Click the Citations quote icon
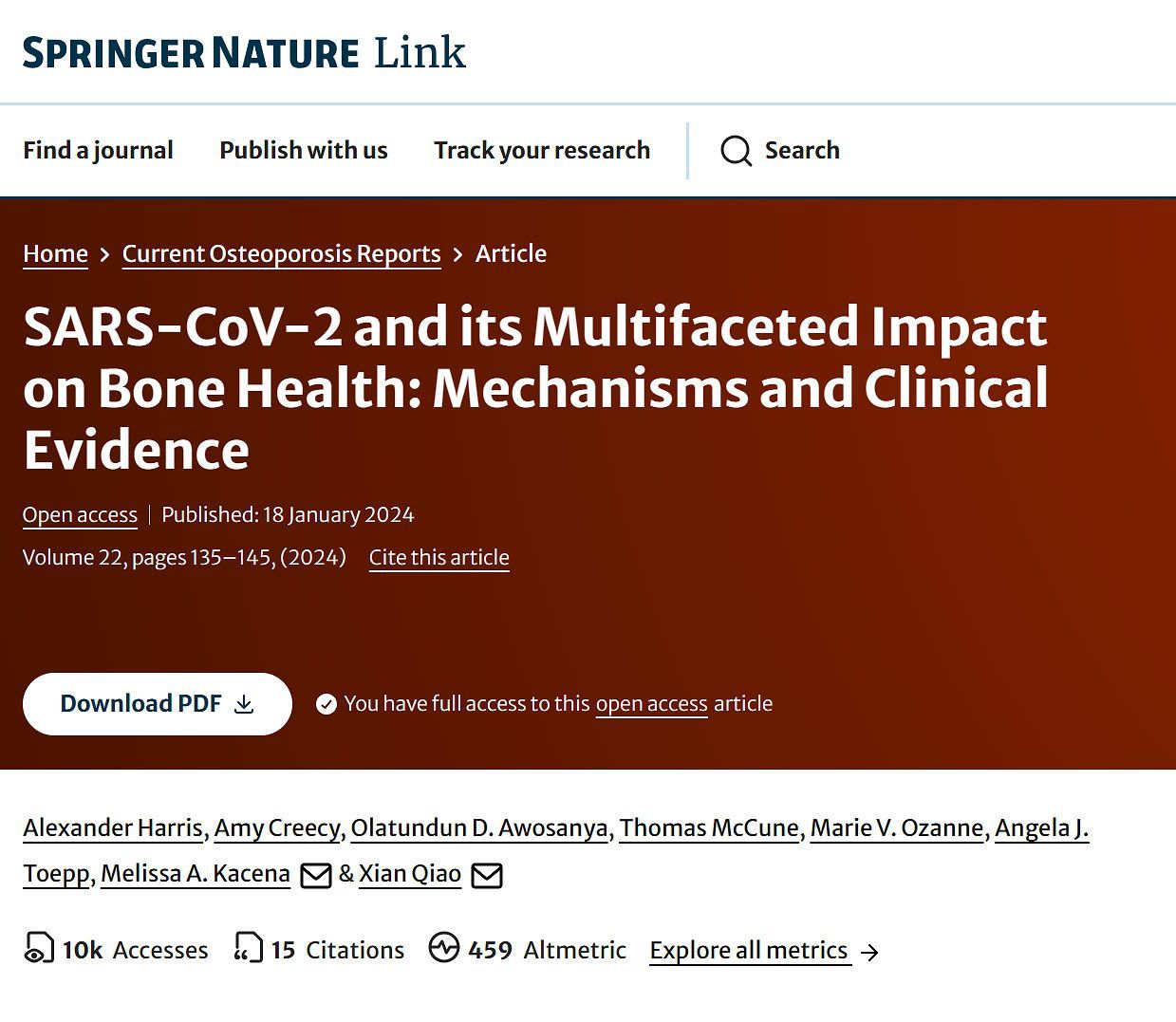The image size is (1176, 1022). pos(249,947)
